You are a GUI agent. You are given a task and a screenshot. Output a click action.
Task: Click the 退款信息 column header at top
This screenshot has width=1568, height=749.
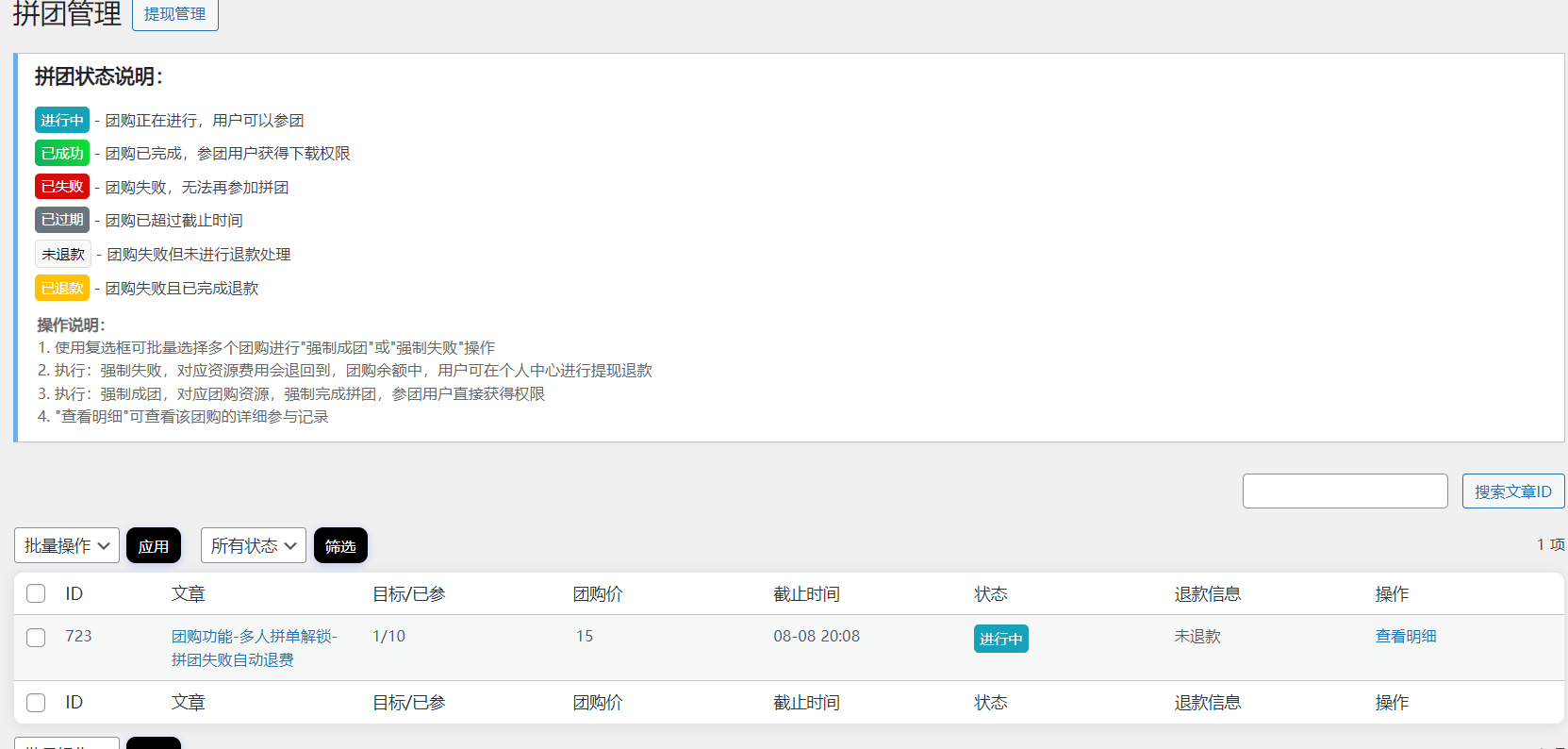1208,594
